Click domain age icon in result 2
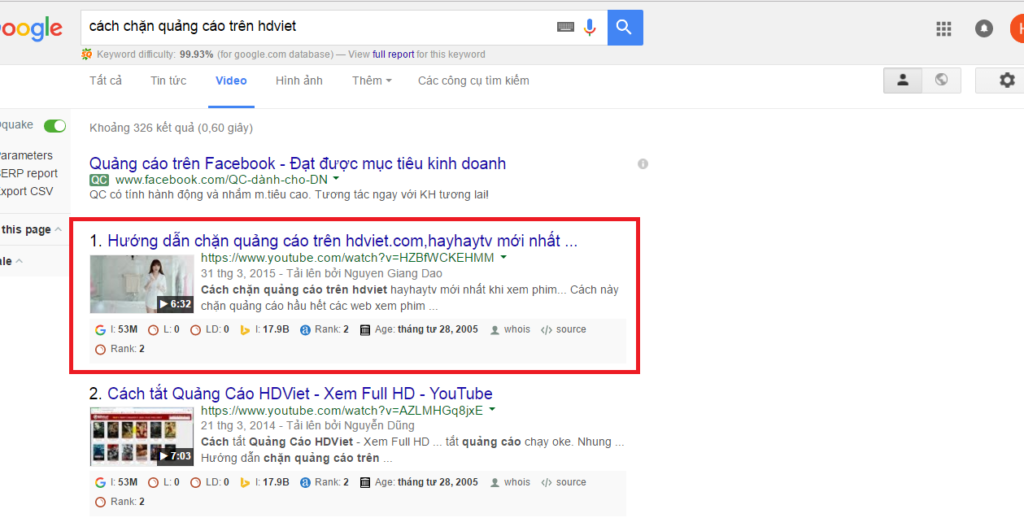 pyautogui.click(x=365, y=483)
